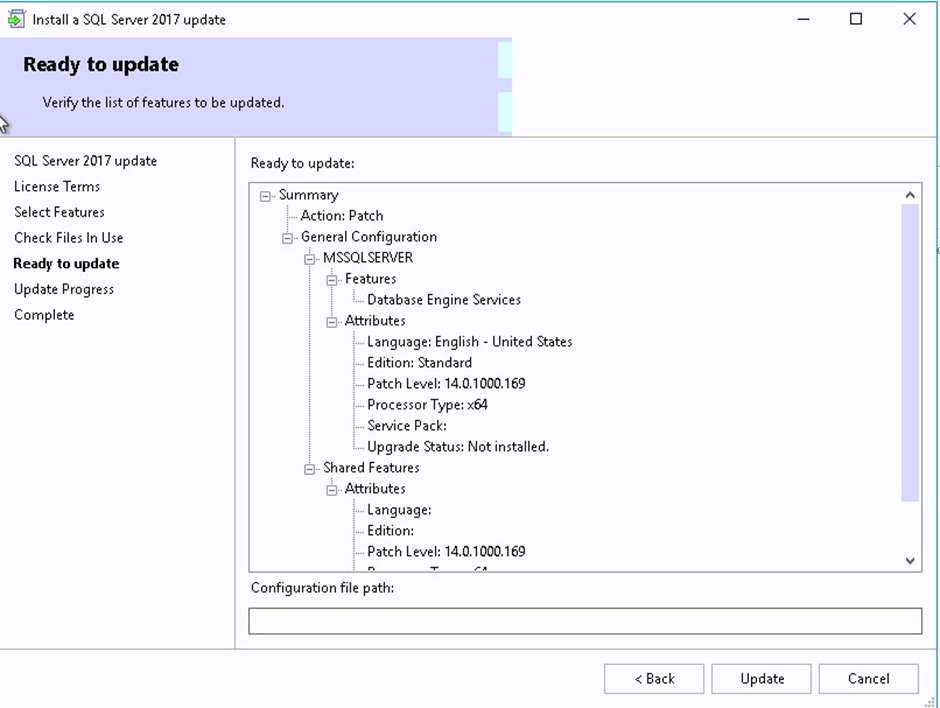Open the SQL Server 2017 update step
Screen dimensions: 940x708
click(86, 161)
